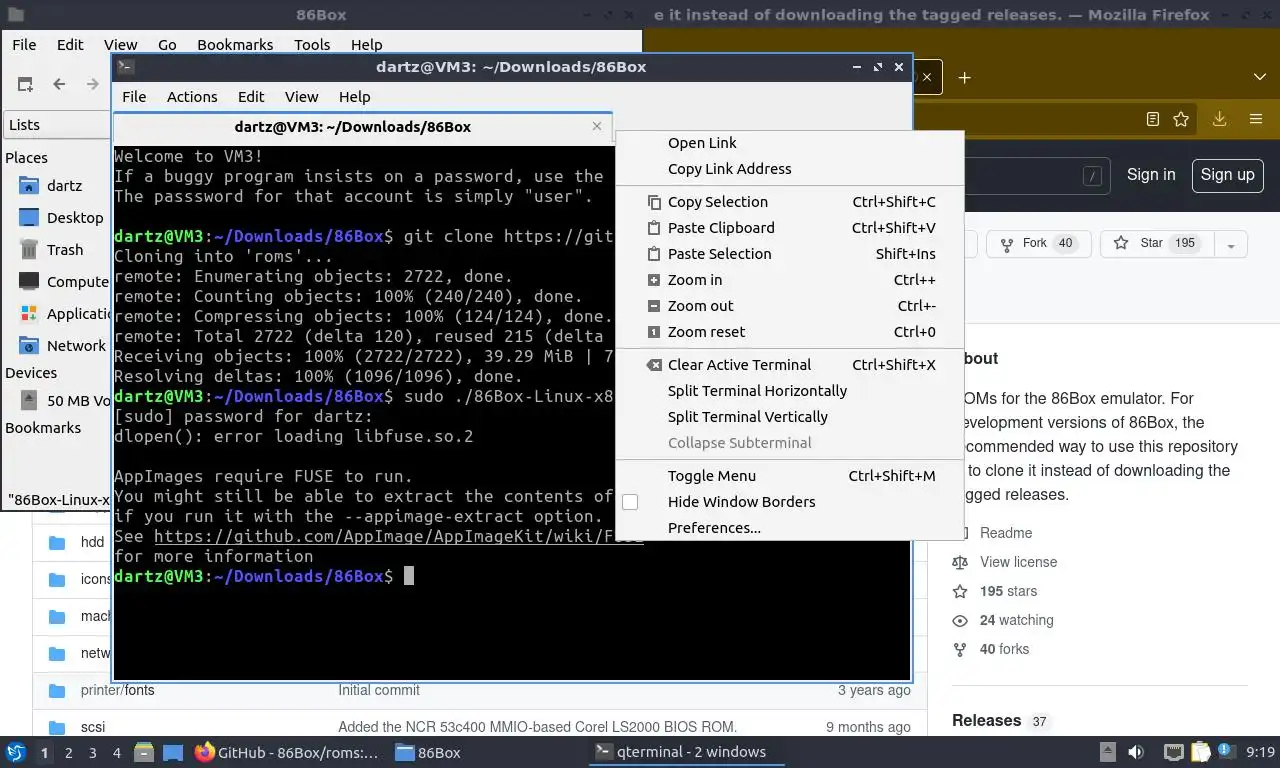Viewport: 1280px width, 768px height.
Task: Click the Star 195 button
Action: (1157, 243)
